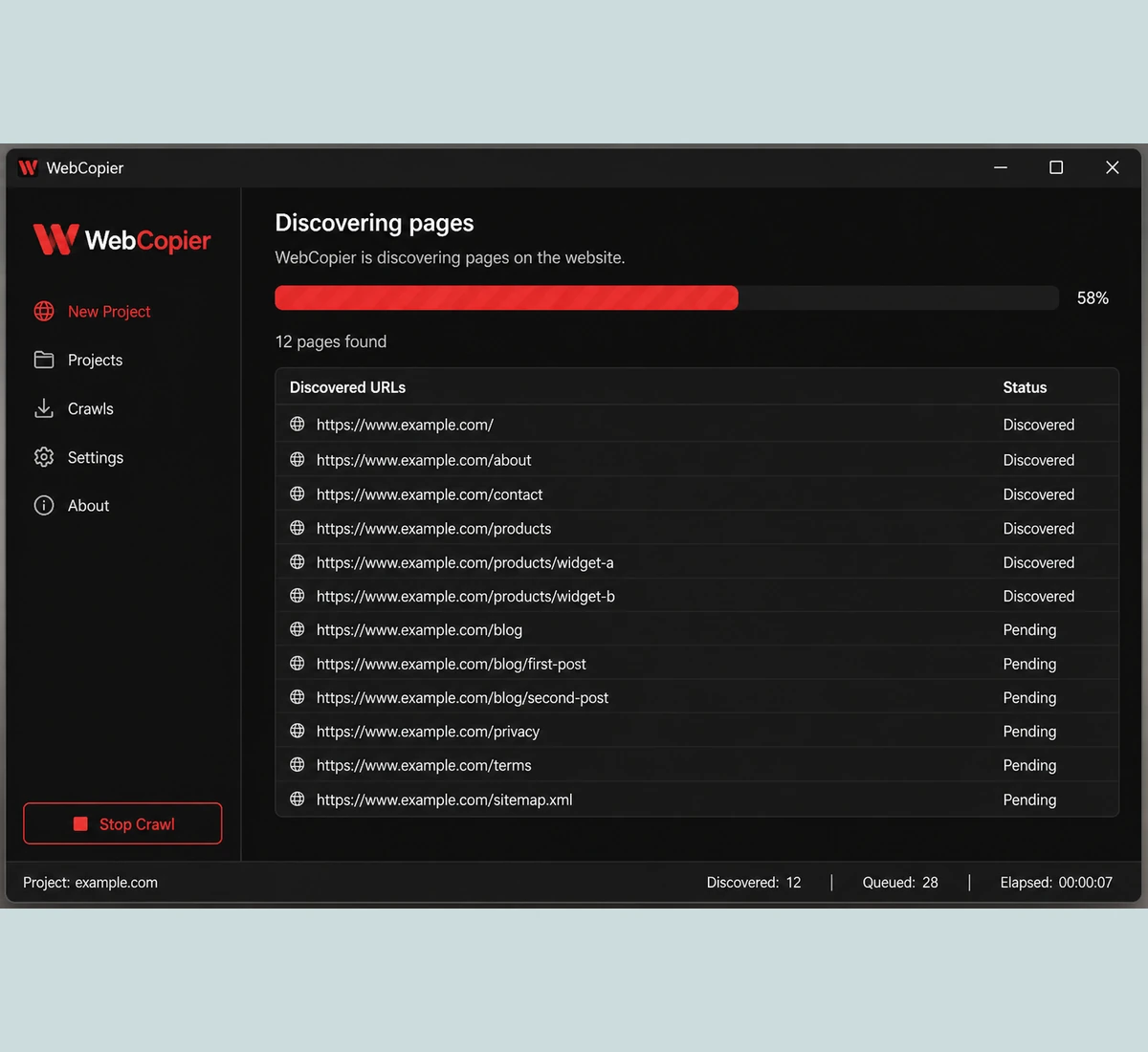
Task: Click the 'Discovering pages' heading
Action: click(374, 223)
